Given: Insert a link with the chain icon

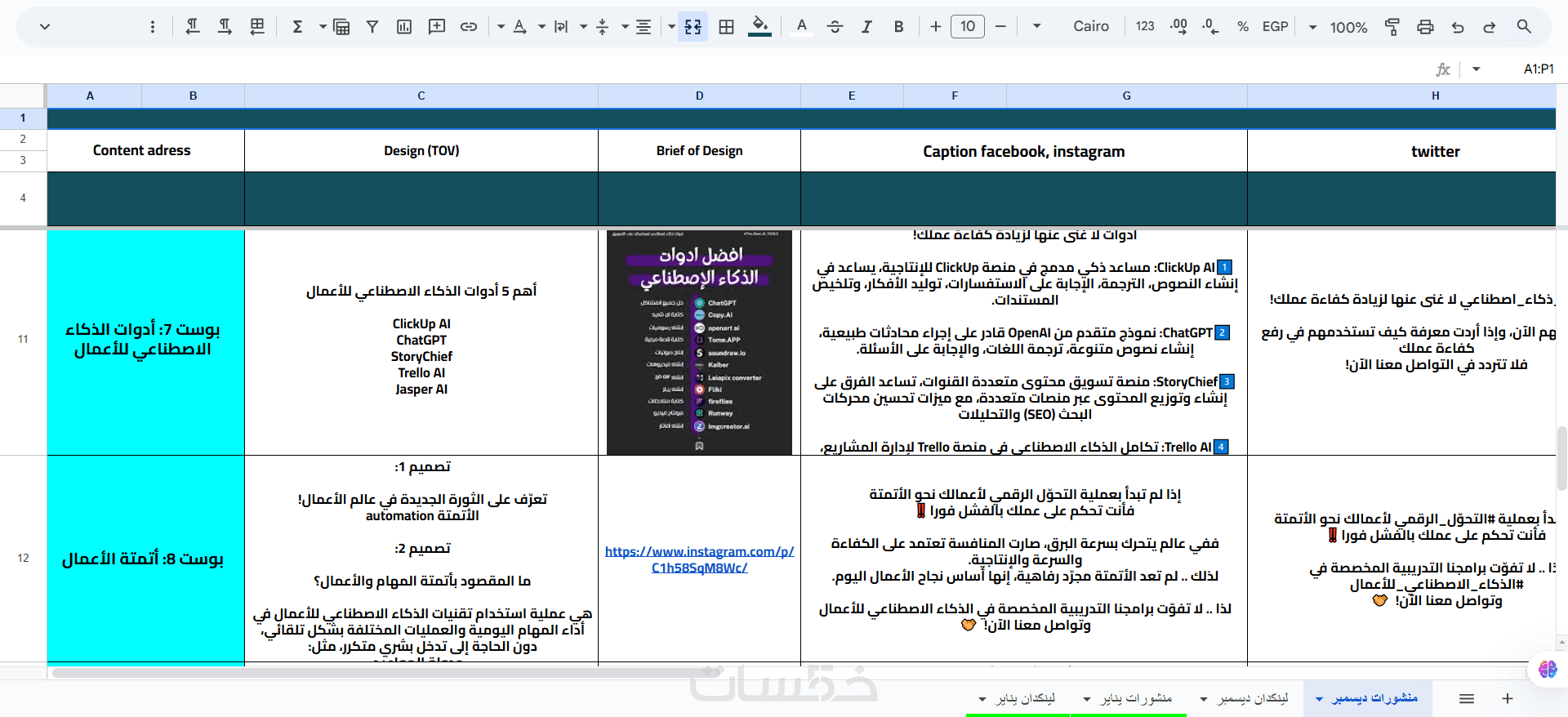Looking at the screenshot, I should point(469,27).
